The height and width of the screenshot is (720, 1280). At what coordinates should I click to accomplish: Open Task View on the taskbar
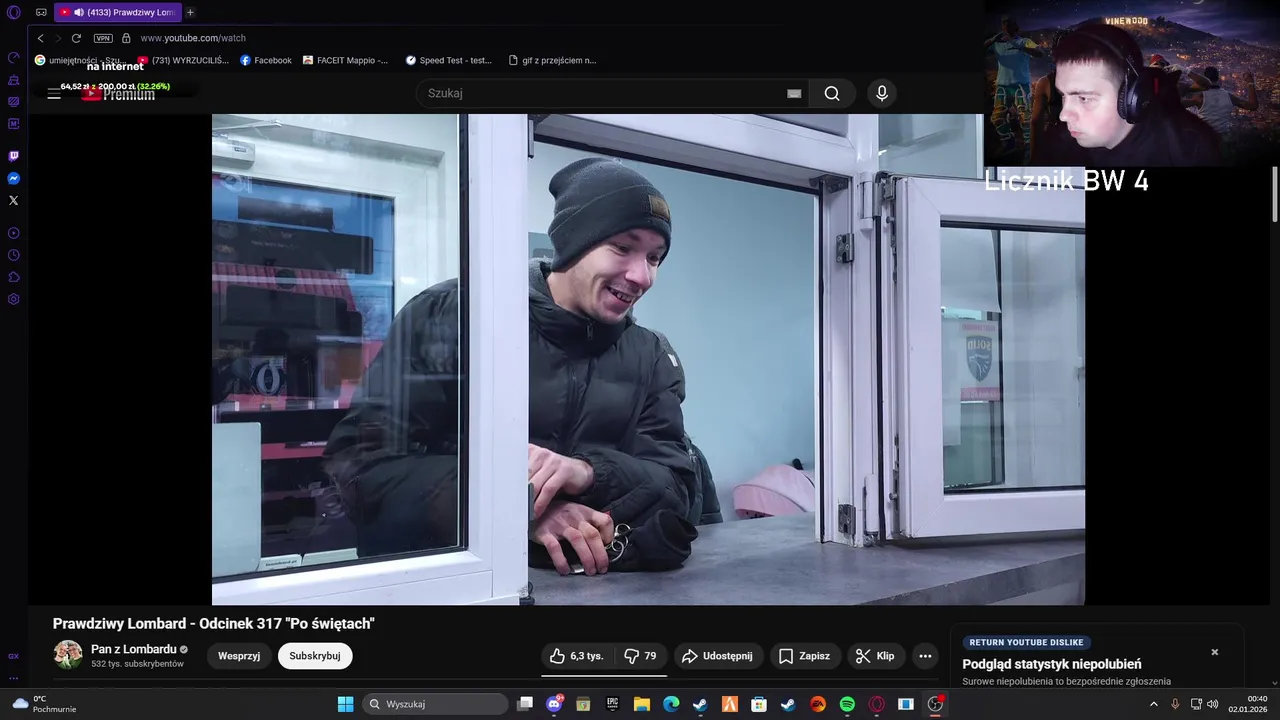(525, 704)
